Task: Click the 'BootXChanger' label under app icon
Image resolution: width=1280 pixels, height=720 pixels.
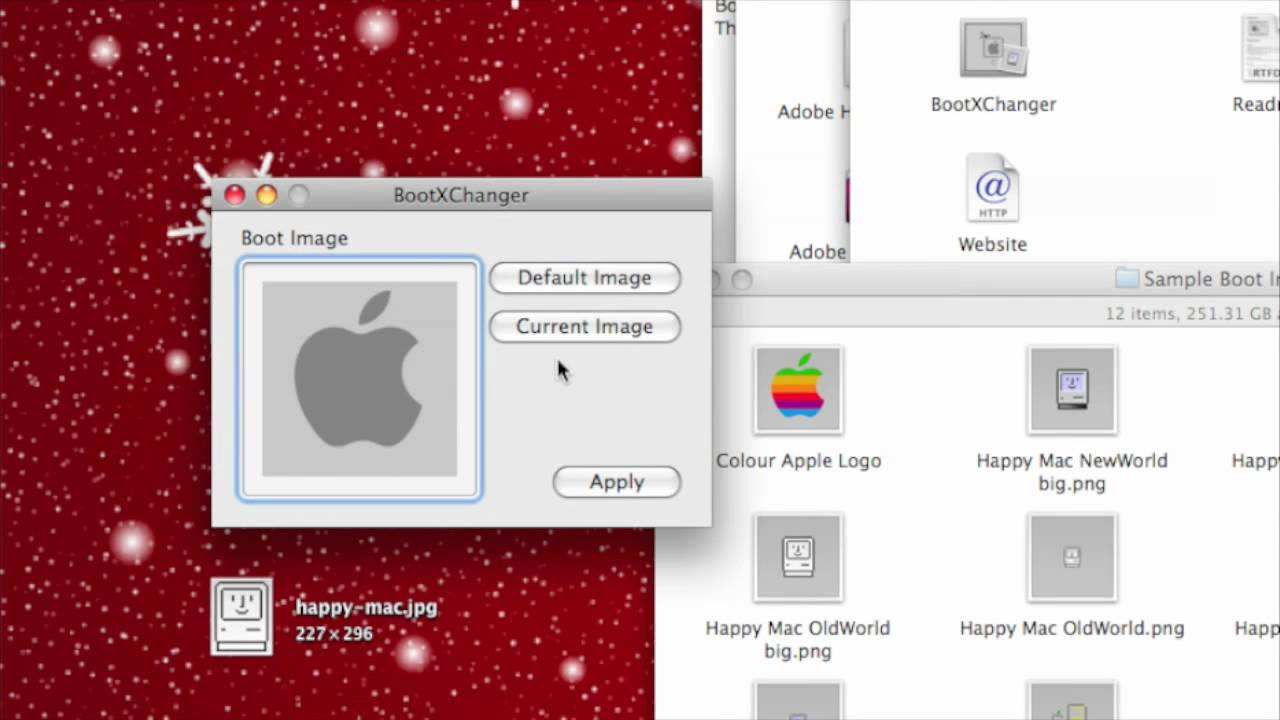Action: pyautogui.click(x=993, y=104)
